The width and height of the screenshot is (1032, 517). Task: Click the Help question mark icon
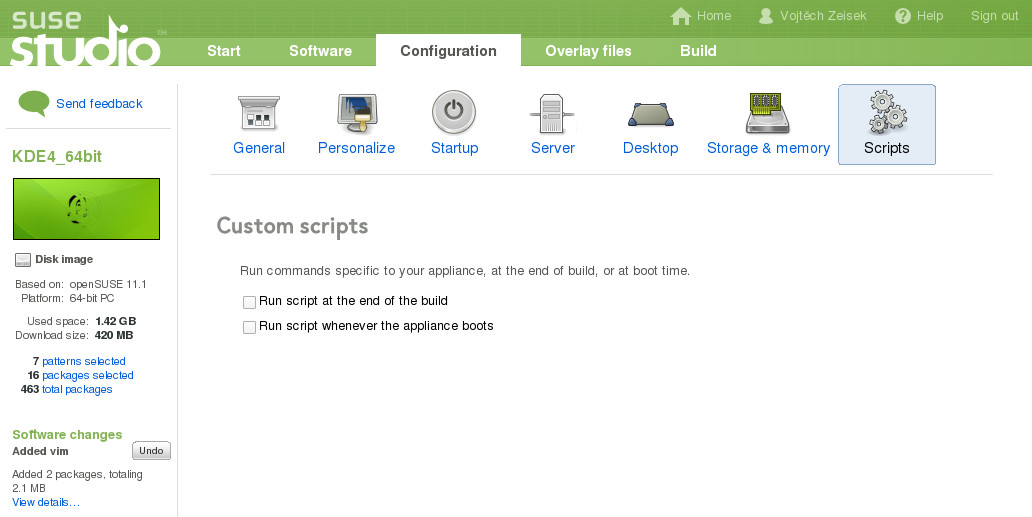pos(903,16)
